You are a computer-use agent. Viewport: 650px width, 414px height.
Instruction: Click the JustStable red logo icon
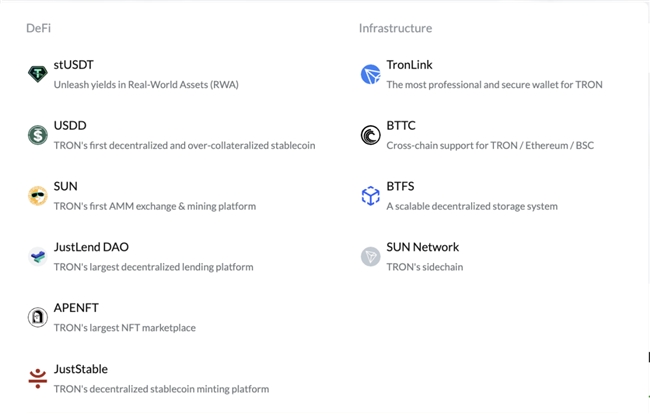click(38, 378)
